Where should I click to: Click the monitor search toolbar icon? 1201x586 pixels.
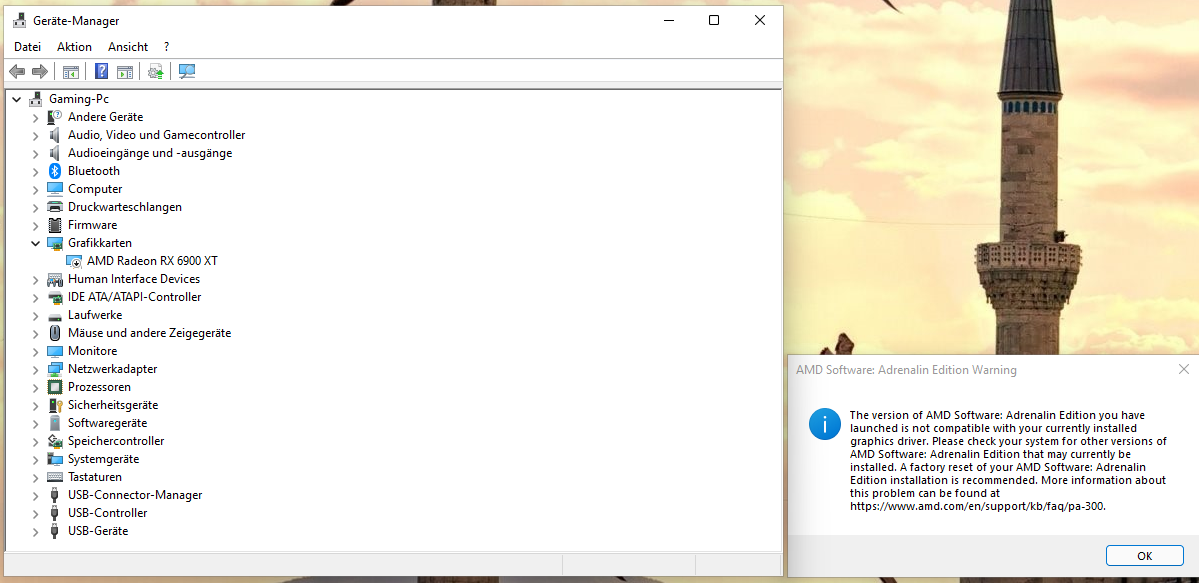click(186, 71)
